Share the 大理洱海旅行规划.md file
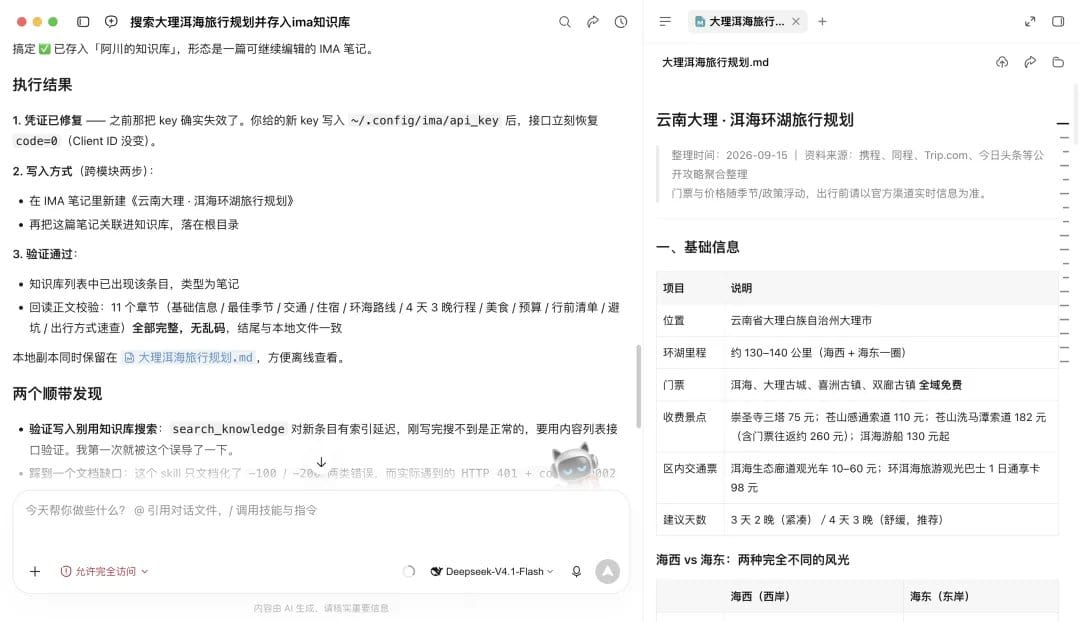The width and height of the screenshot is (1080, 622). tap(1030, 62)
